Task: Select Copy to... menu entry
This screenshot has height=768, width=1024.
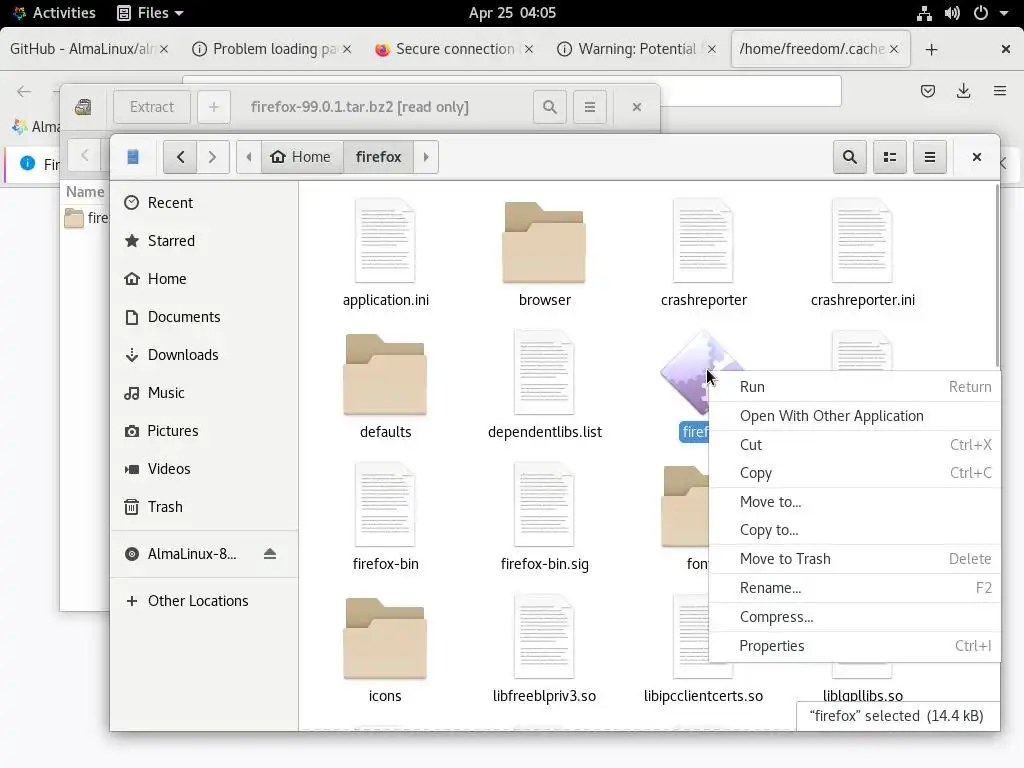Action: click(854, 530)
